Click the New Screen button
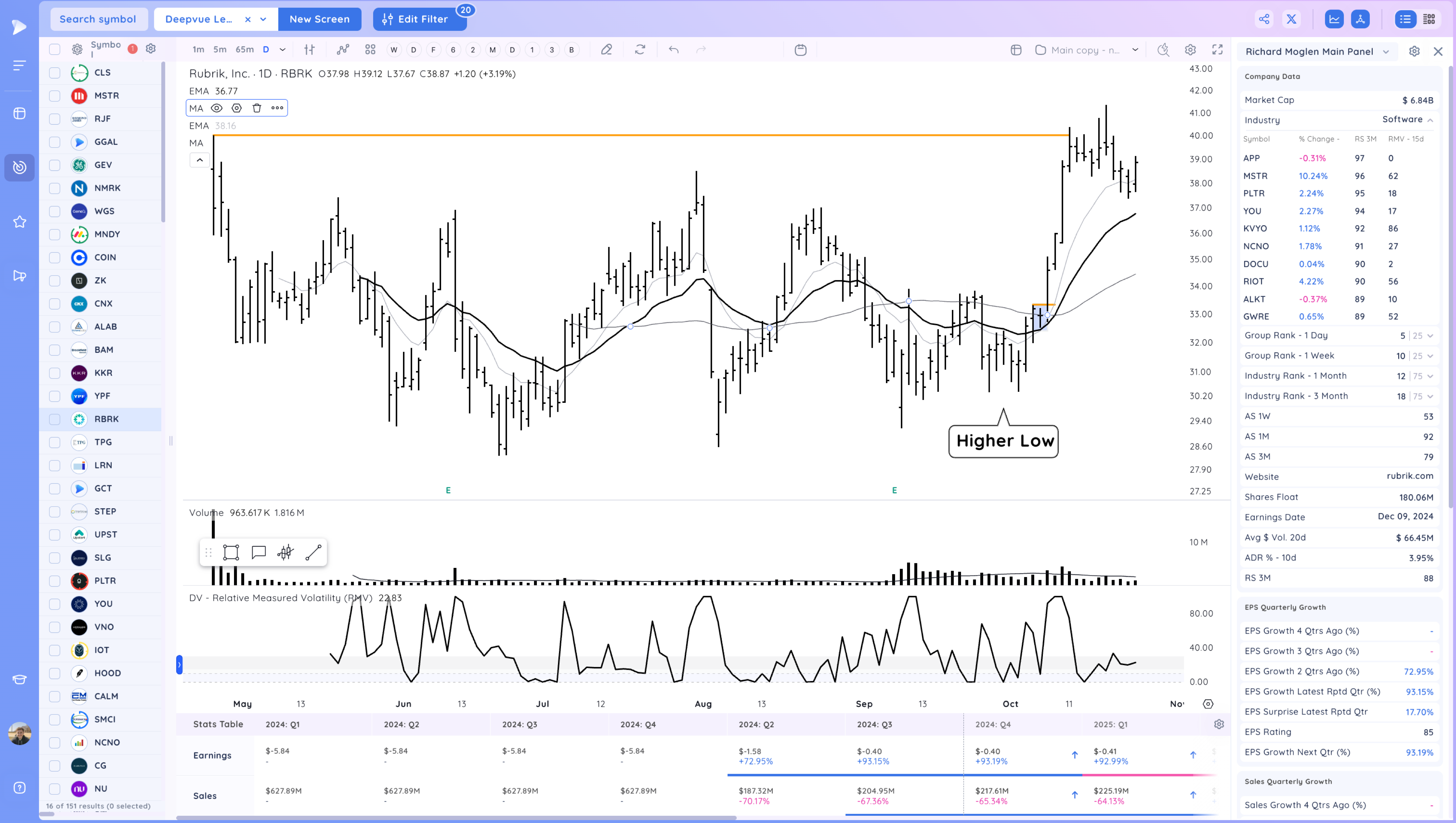 (320, 19)
